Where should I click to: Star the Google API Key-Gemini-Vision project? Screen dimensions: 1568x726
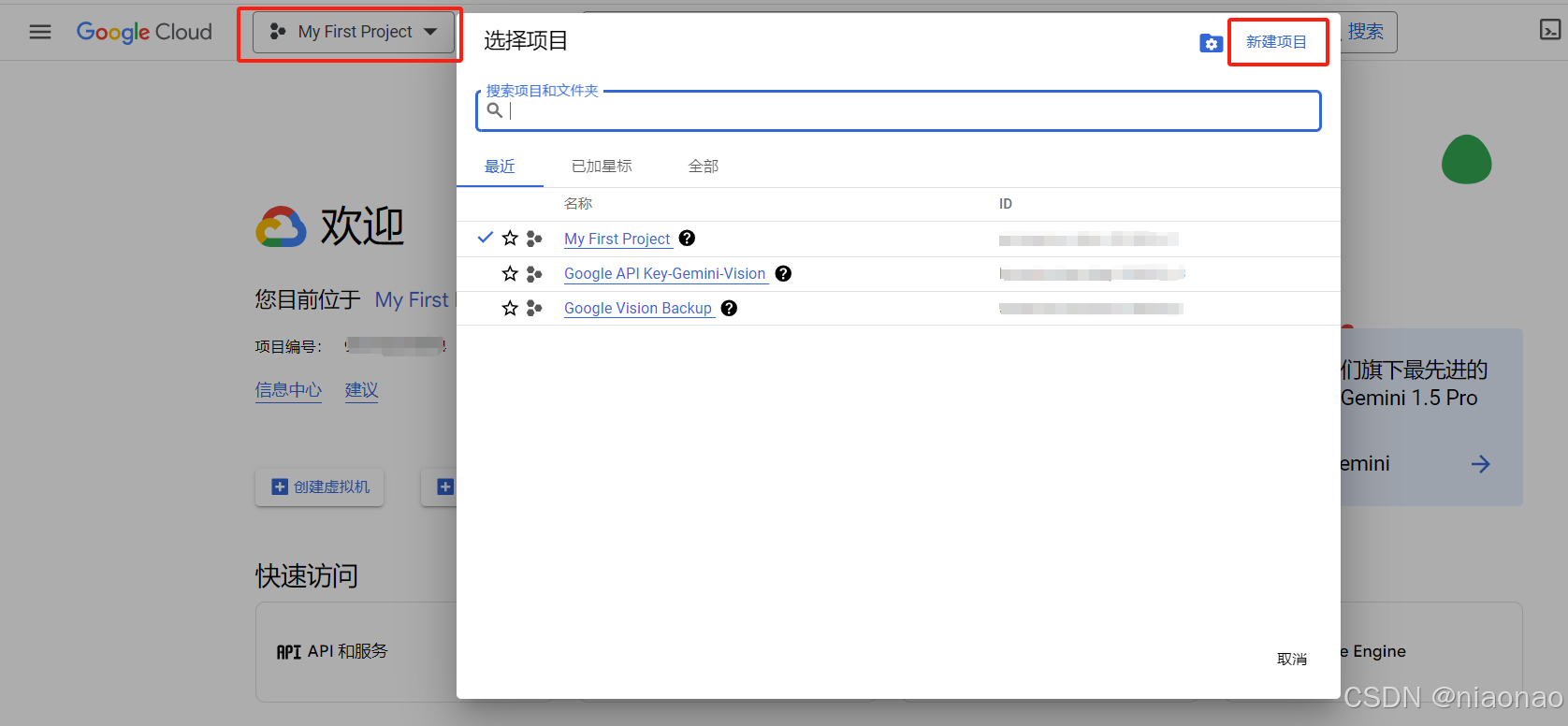510,273
